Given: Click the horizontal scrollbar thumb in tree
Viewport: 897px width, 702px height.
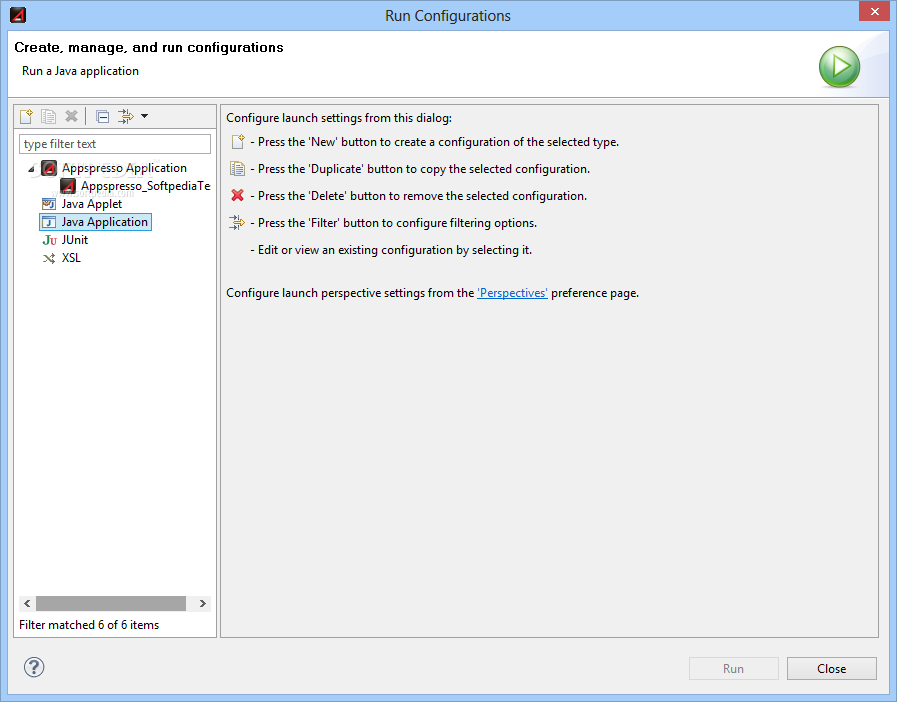Looking at the screenshot, I should (x=111, y=604).
